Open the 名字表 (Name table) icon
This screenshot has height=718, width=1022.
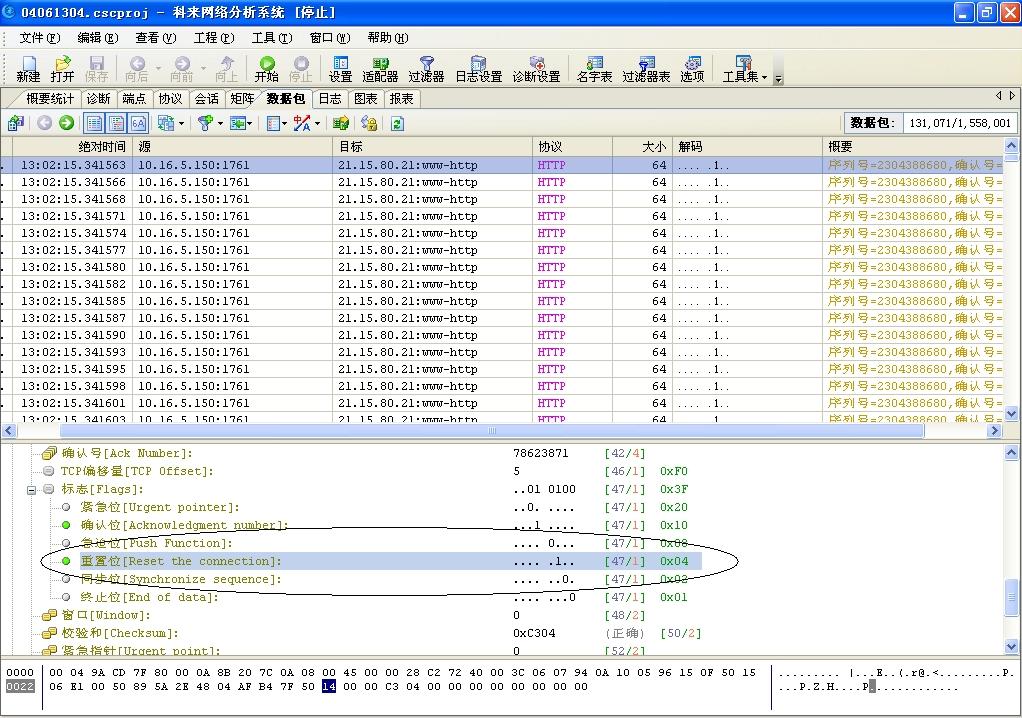[594, 68]
